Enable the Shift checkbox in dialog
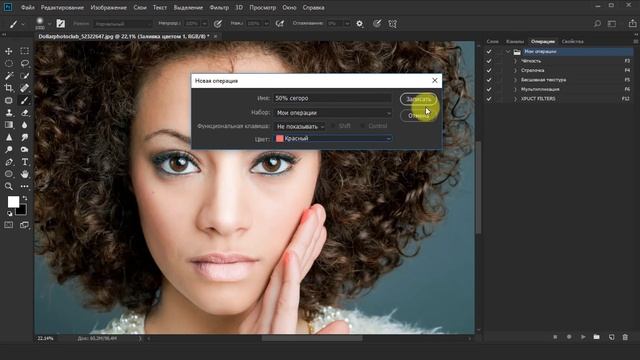Viewport: 640px width, 360px height. pos(333,126)
